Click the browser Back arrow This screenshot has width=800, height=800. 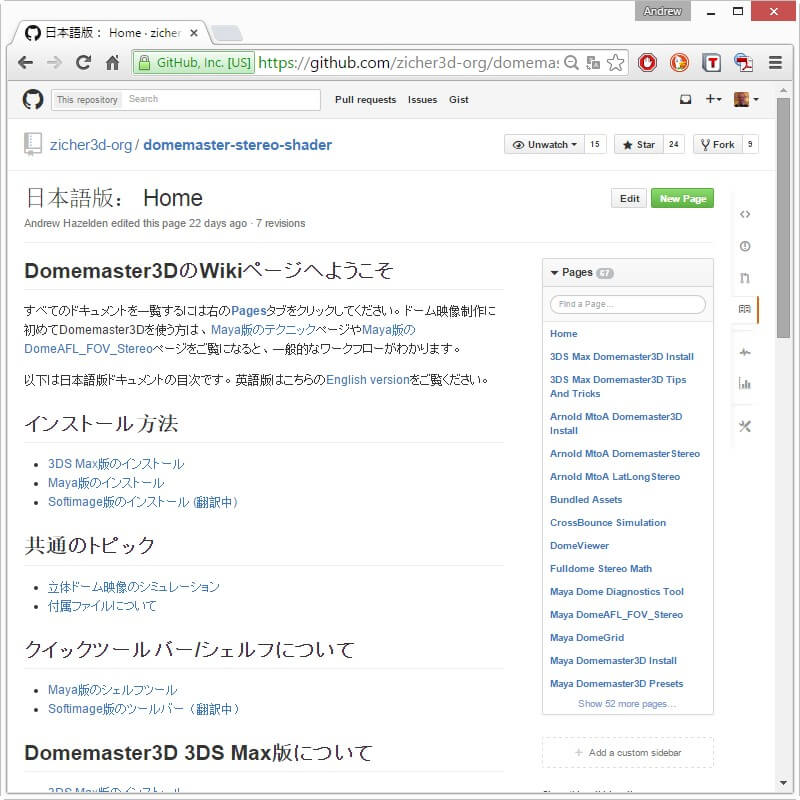25,63
